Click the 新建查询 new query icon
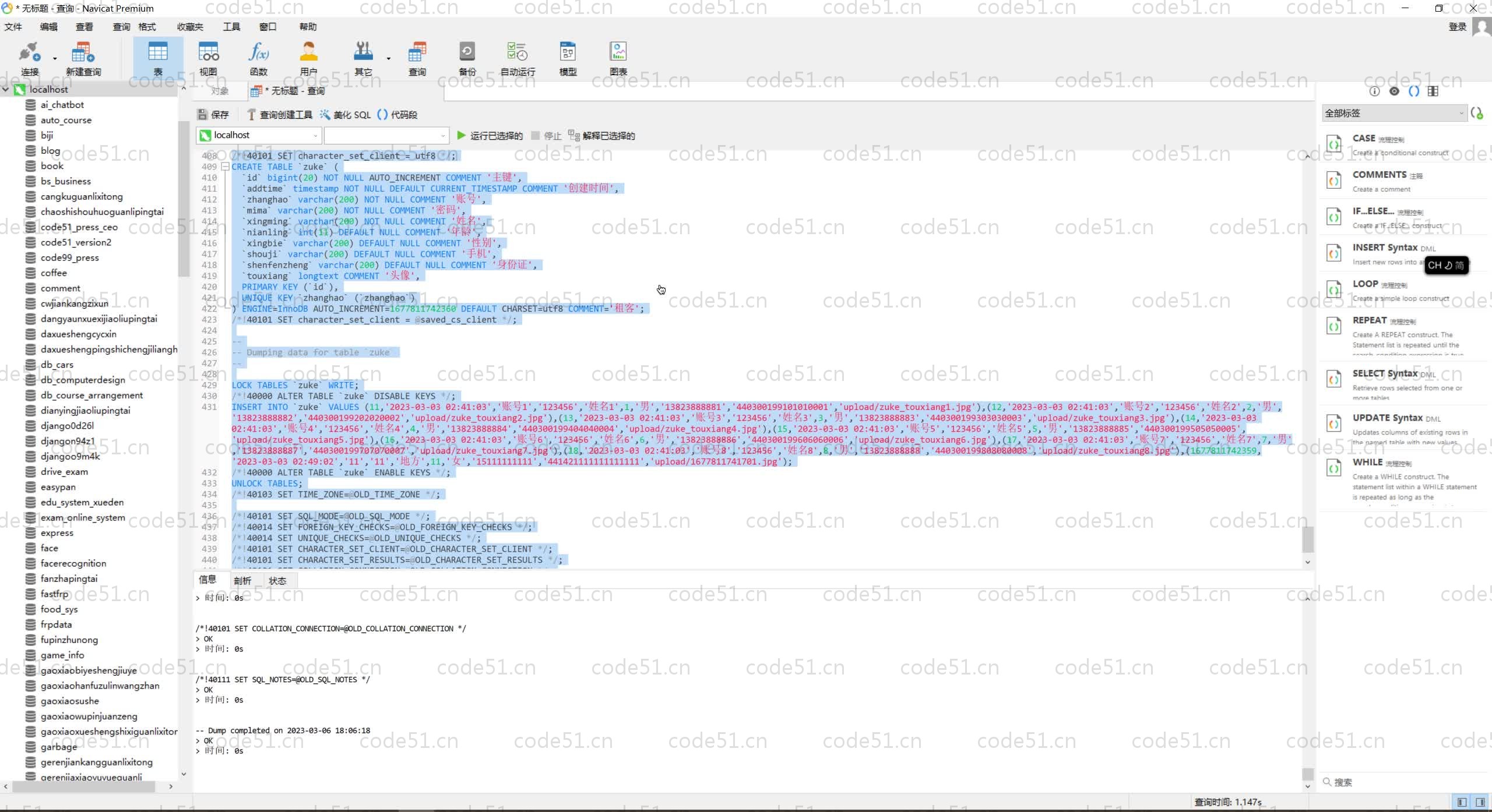Screen dimensions: 1492x812 (x=83, y=59)
